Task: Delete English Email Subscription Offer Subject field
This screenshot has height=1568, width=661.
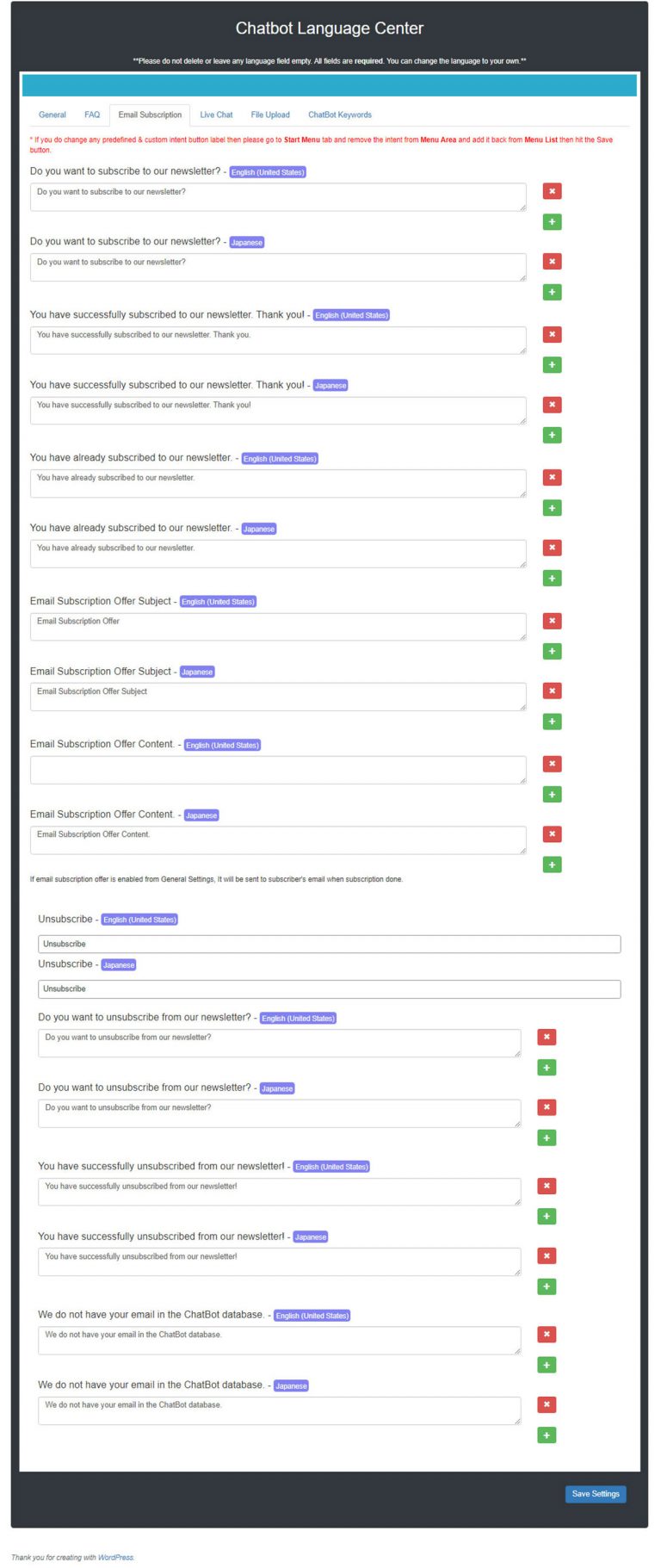Action: 552,621
